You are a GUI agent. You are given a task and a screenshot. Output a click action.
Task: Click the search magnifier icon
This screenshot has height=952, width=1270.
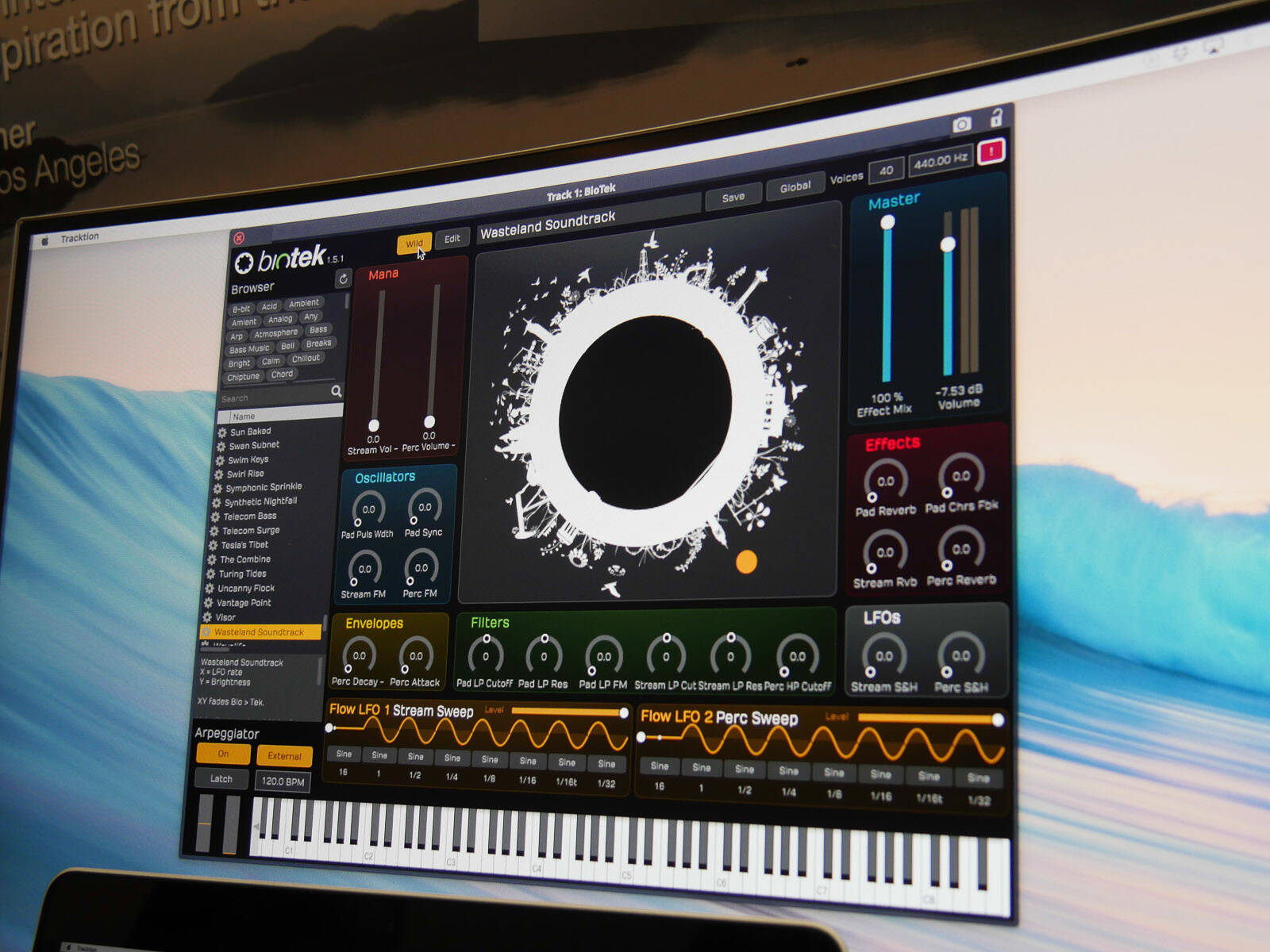pyautogui.click(x=337, y=391)
